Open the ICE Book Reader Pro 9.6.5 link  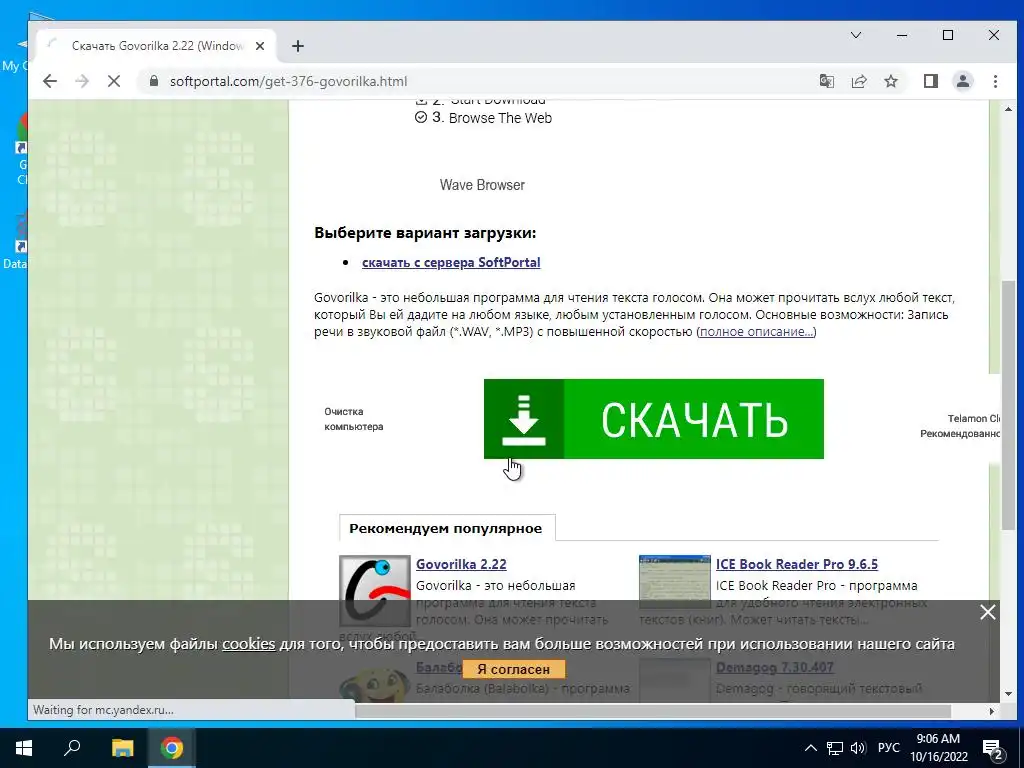[797, 564]
